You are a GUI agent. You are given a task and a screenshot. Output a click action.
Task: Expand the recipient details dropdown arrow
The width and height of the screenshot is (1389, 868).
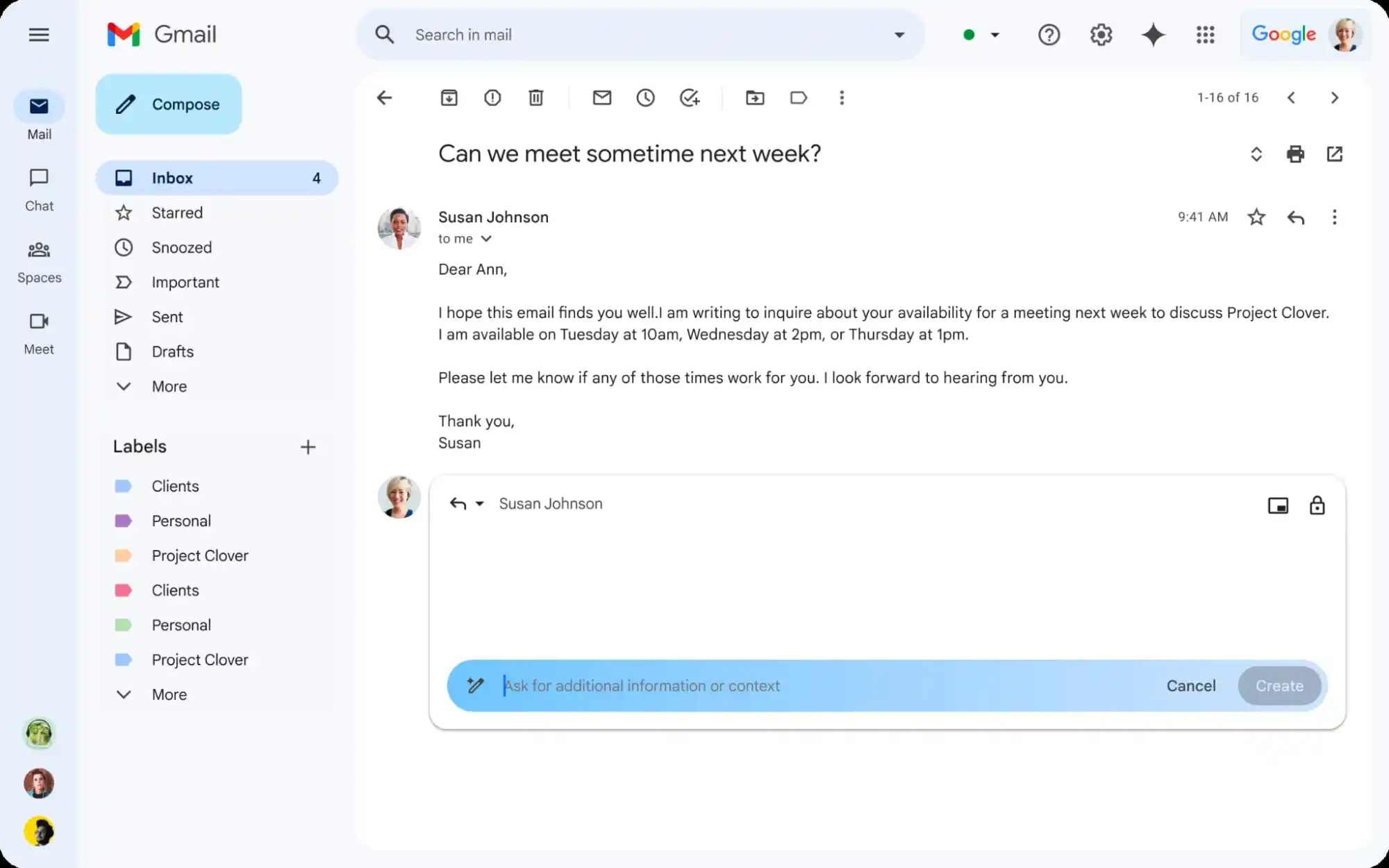pyautogui.click(x=486, y=239)
